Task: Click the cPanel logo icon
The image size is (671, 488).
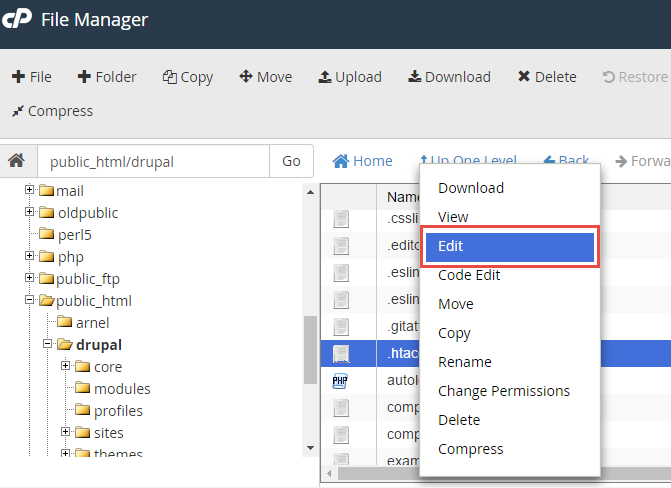Action: point(19,20)
